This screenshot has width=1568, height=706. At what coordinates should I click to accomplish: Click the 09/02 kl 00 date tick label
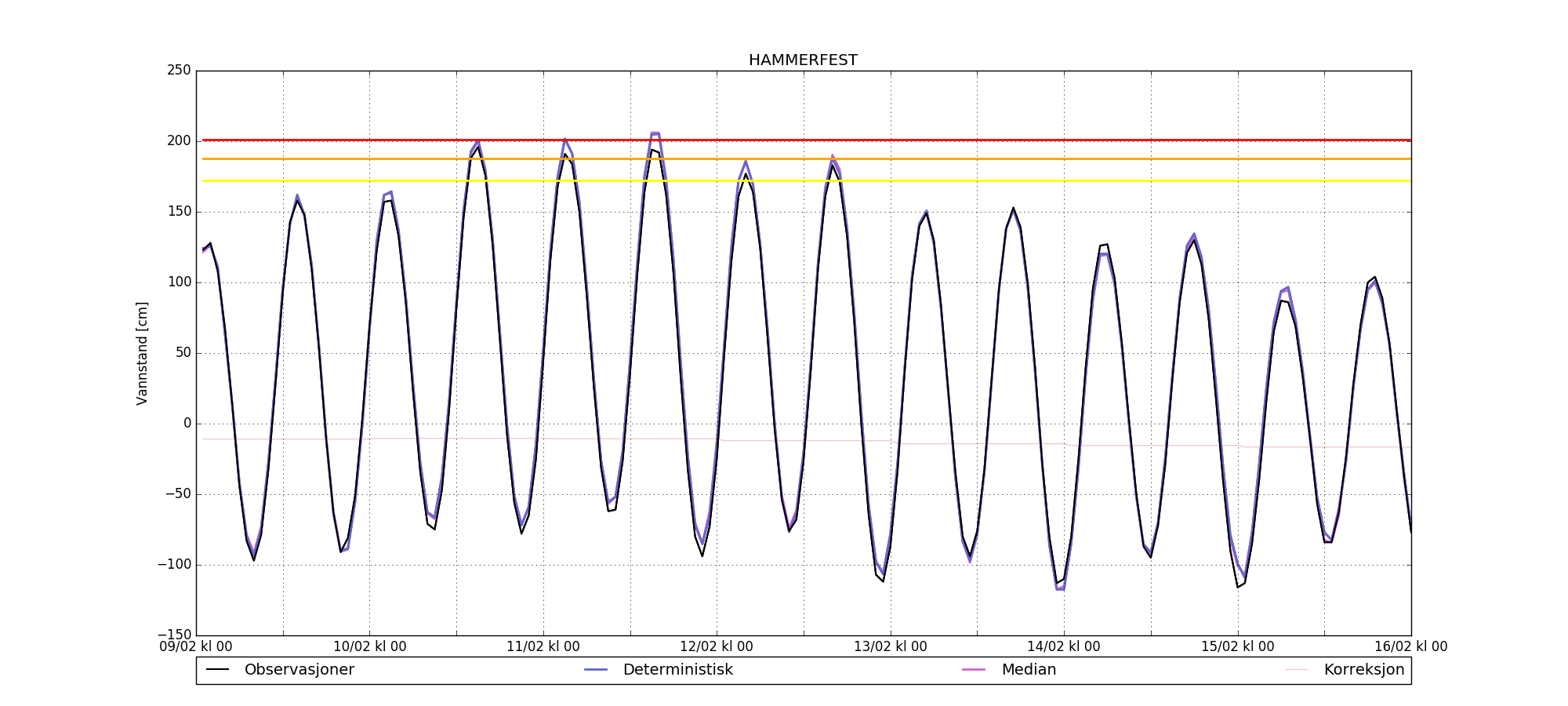[196, 647]
